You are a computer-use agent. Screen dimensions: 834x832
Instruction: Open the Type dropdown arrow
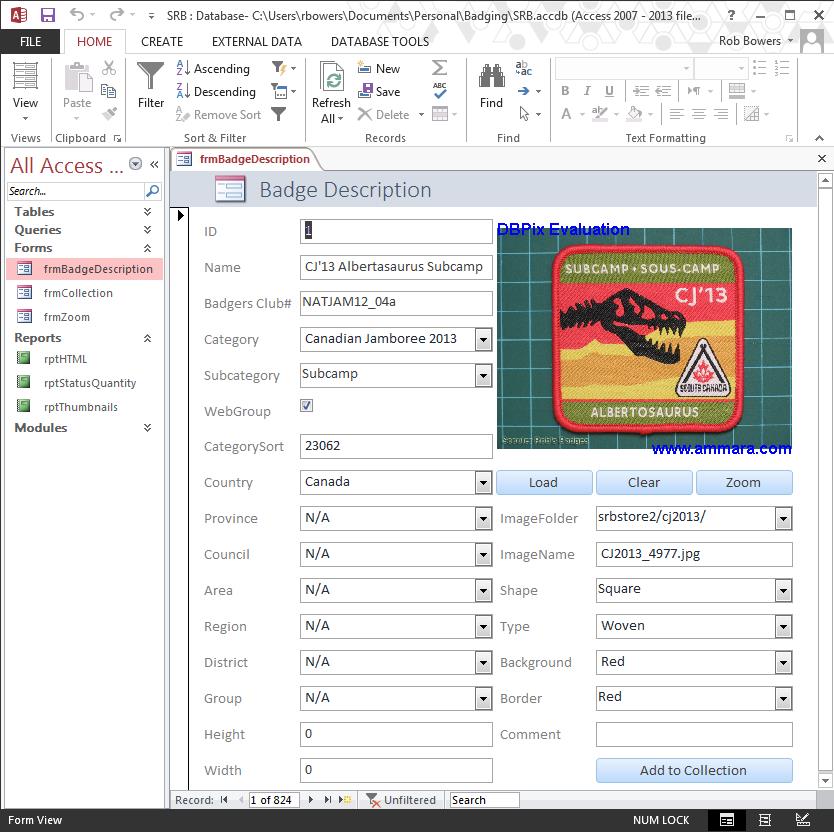pos(783,627)
